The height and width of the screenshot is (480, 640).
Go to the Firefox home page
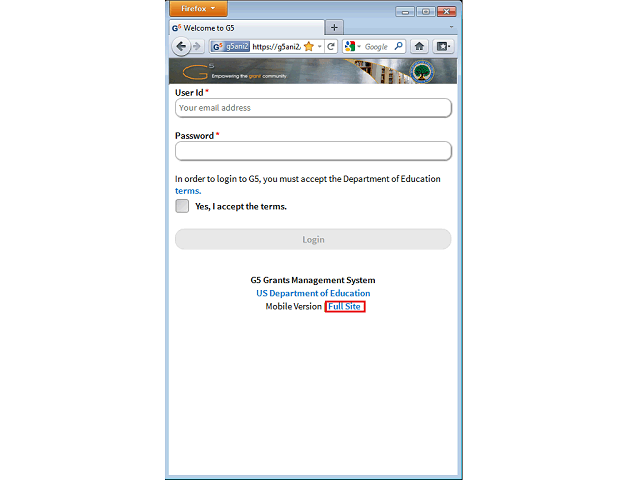tap(419, 46)
